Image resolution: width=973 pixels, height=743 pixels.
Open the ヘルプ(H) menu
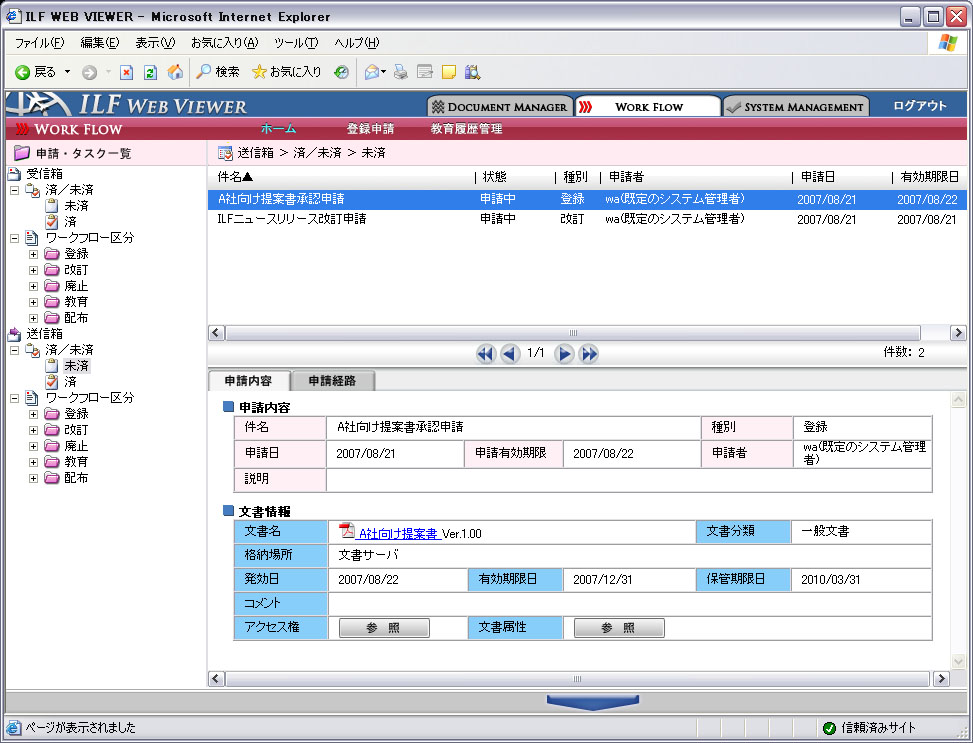[x=356, y=43]
